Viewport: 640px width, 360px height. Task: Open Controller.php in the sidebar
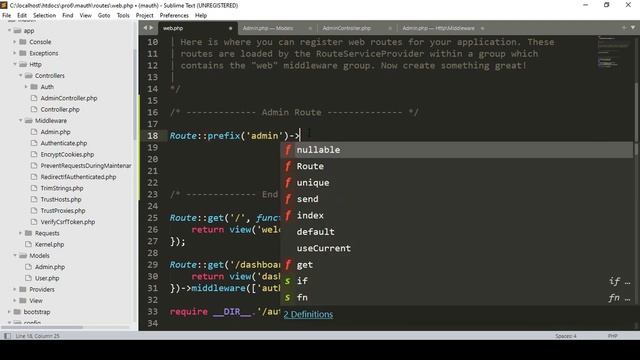[x=60, y=109]
